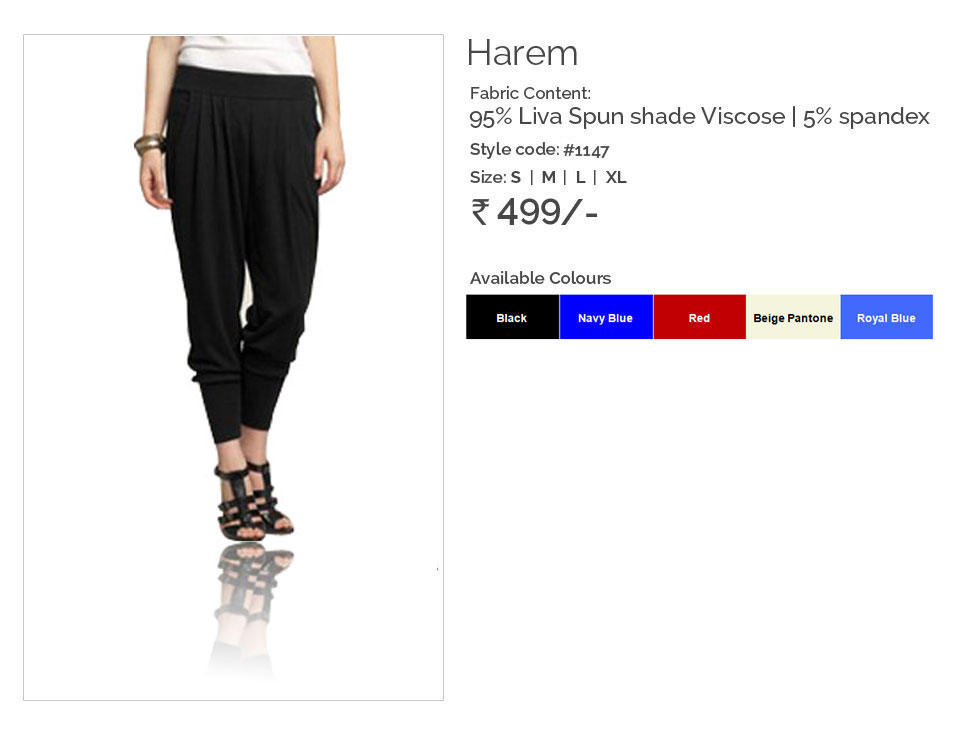
Task: Click the sandals in the product photo
Action: pyautogui.click(x=252, y=501)
